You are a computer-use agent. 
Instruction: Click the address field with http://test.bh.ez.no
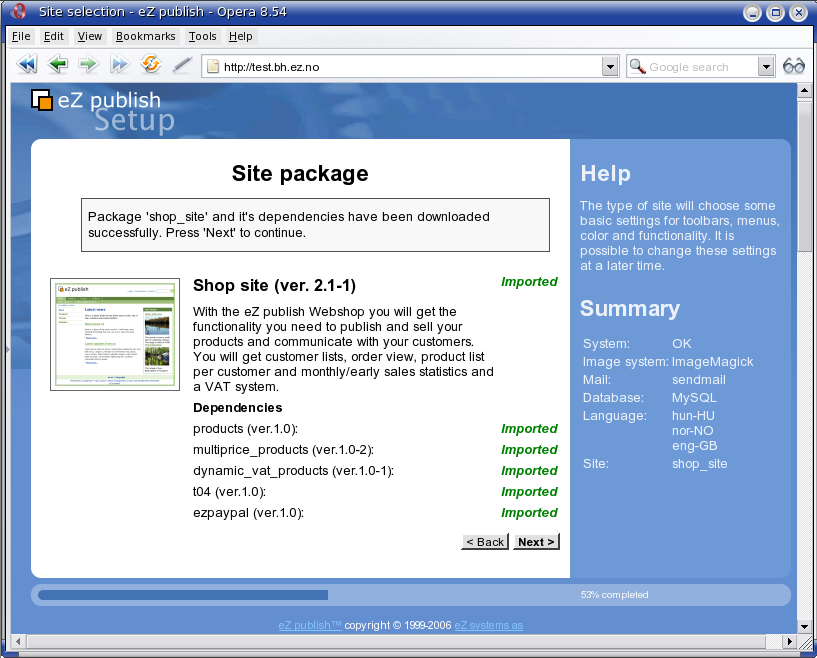click(x=412, y=67)
